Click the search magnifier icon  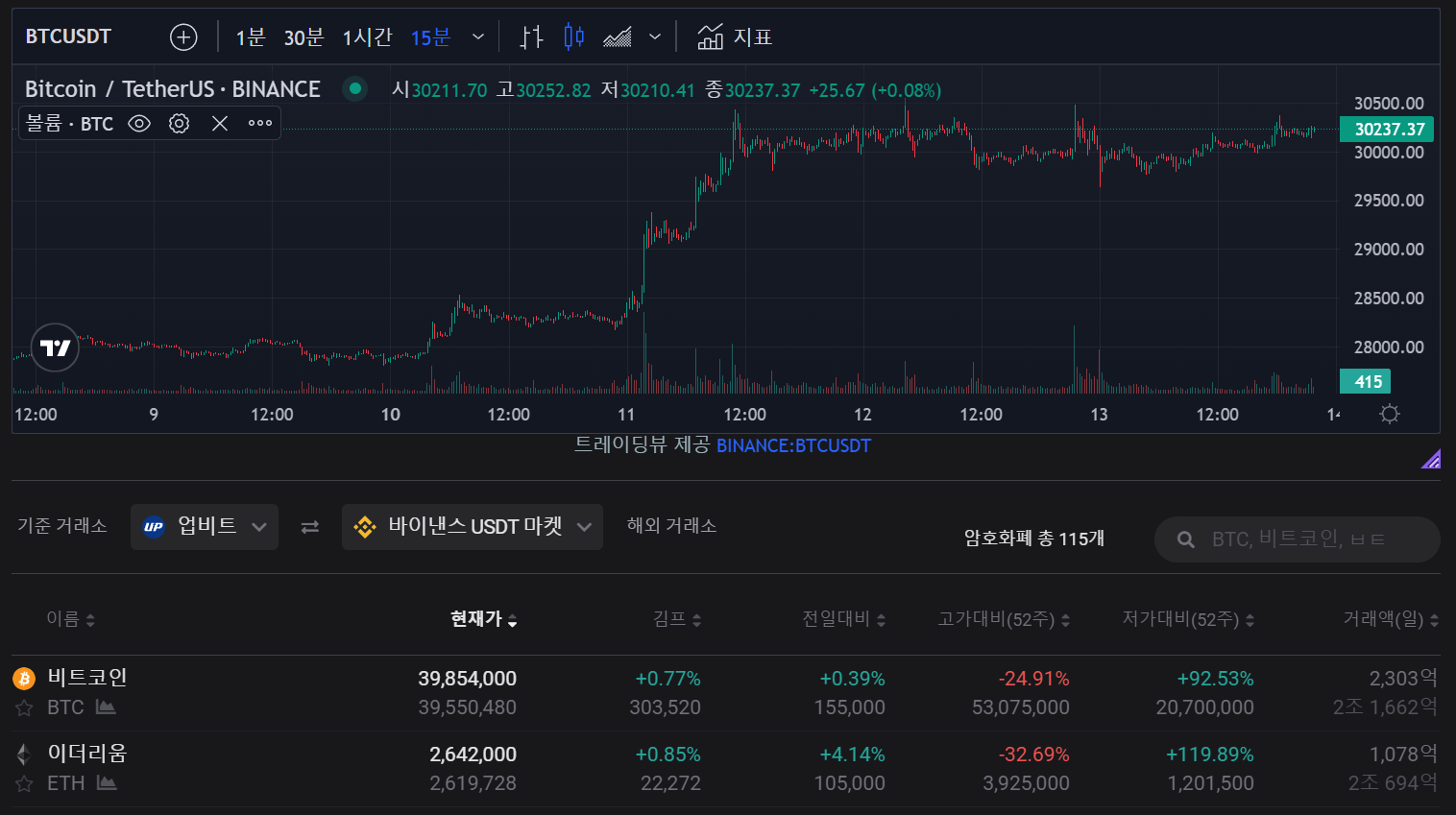(1186, 539)
